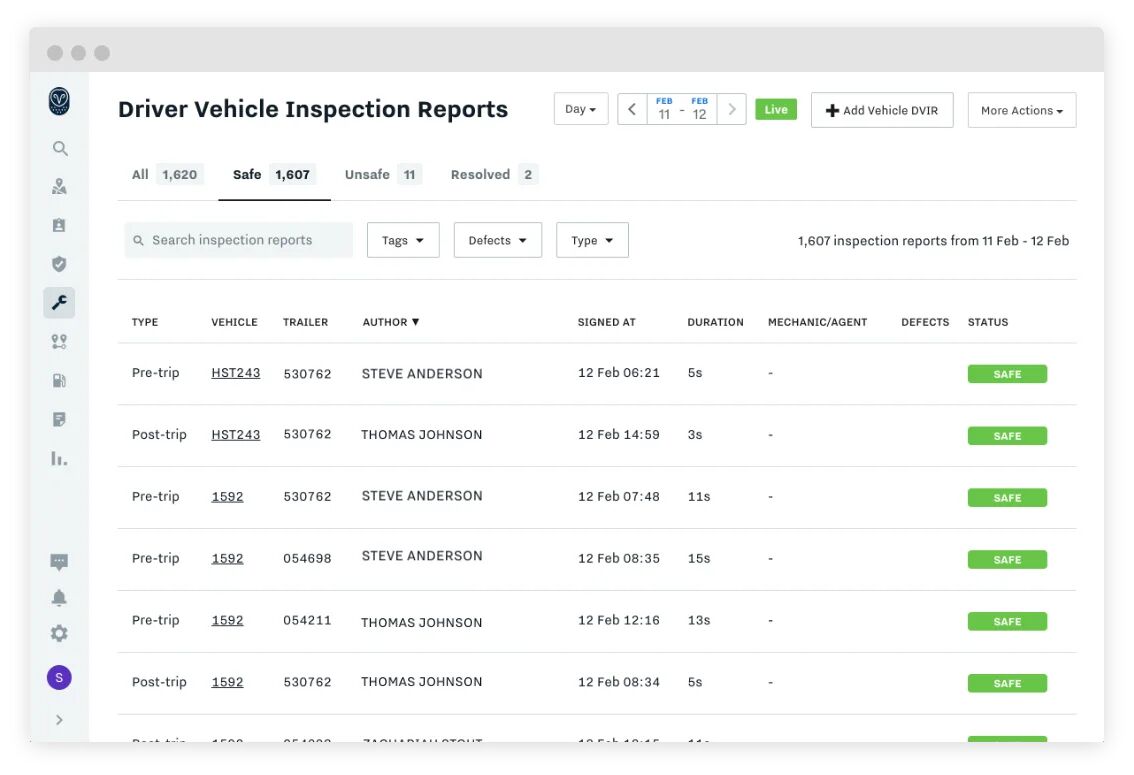Image resolution: width=1134 pixels, height=775 pixels.
Task: Focus the Search inspection reports field
Action: pyautogui.click(x=239, y=240)
